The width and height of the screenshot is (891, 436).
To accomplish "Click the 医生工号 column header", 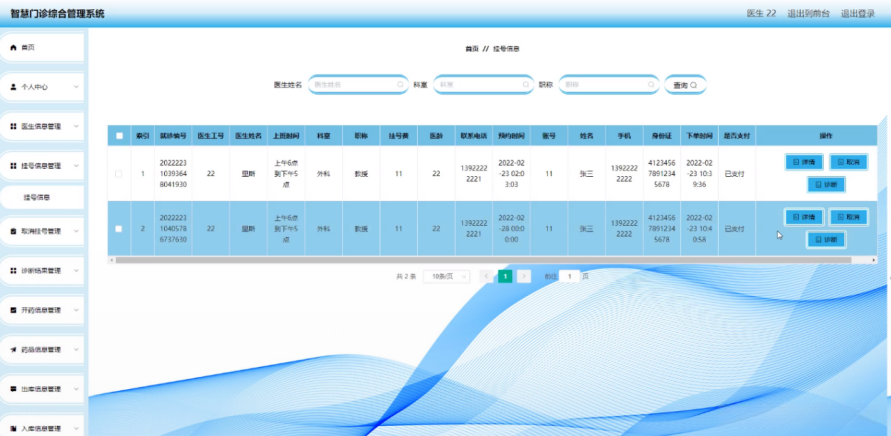I will coord(210,136).
